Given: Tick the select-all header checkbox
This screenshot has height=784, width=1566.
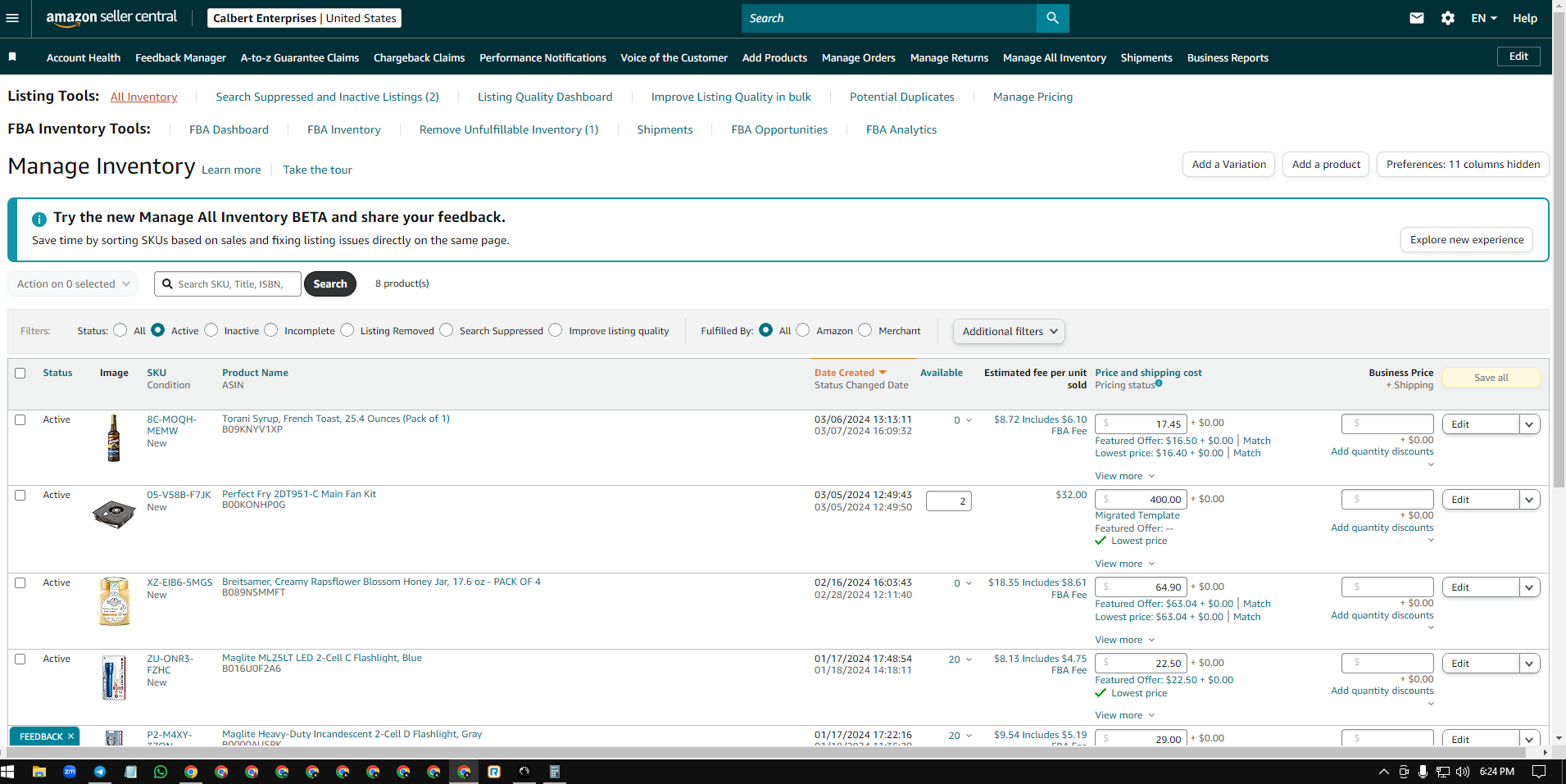Looking at the screenshot, I should click(x=20, y=373).
